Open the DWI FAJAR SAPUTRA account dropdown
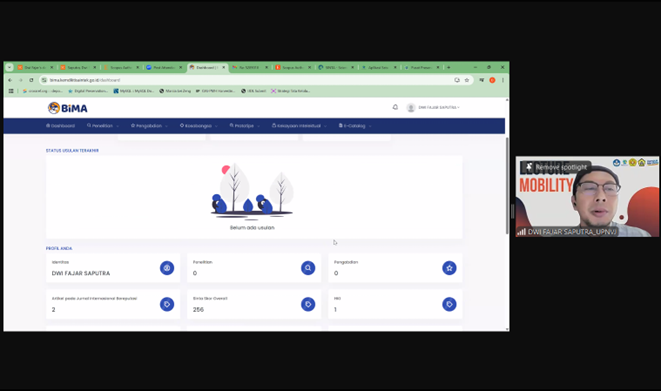The image size is (661, 391). click(439, 107)
